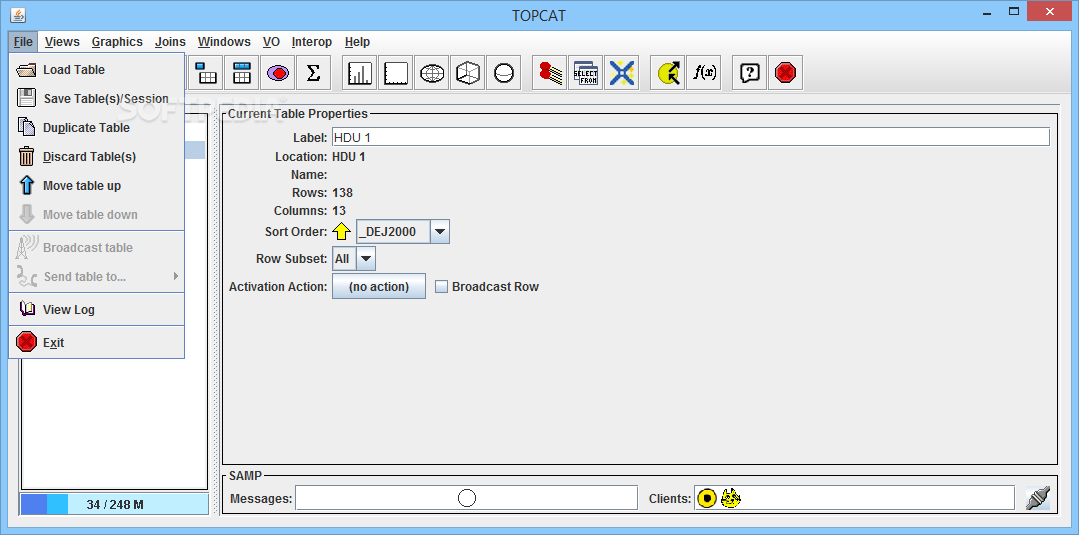Open the Interop menu
The height and width of the screenshot is (535, 1079).
pyautogui.click(x=312, y=42)
